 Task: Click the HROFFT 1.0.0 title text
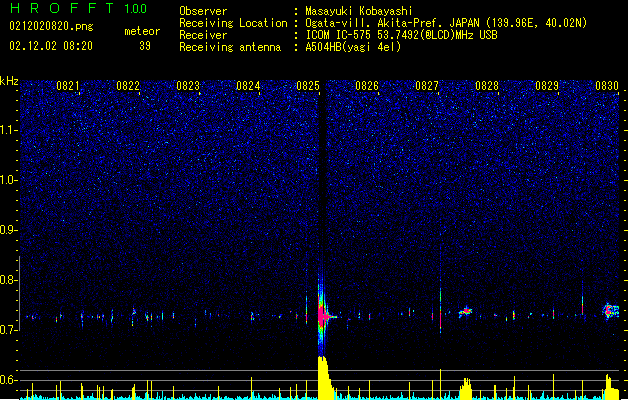click(78, 8)
